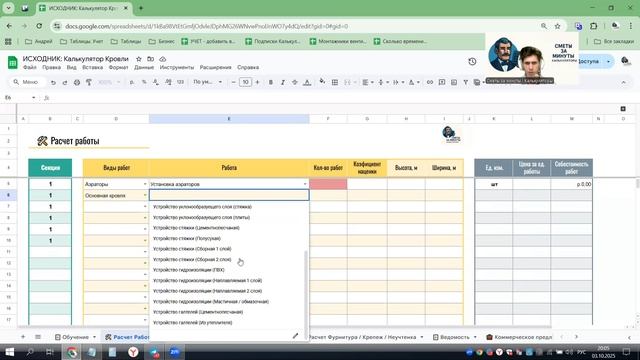The height and width of the screenshot is (360, 640).
Task: Open the cell borders tool
Action: point(335,82)
